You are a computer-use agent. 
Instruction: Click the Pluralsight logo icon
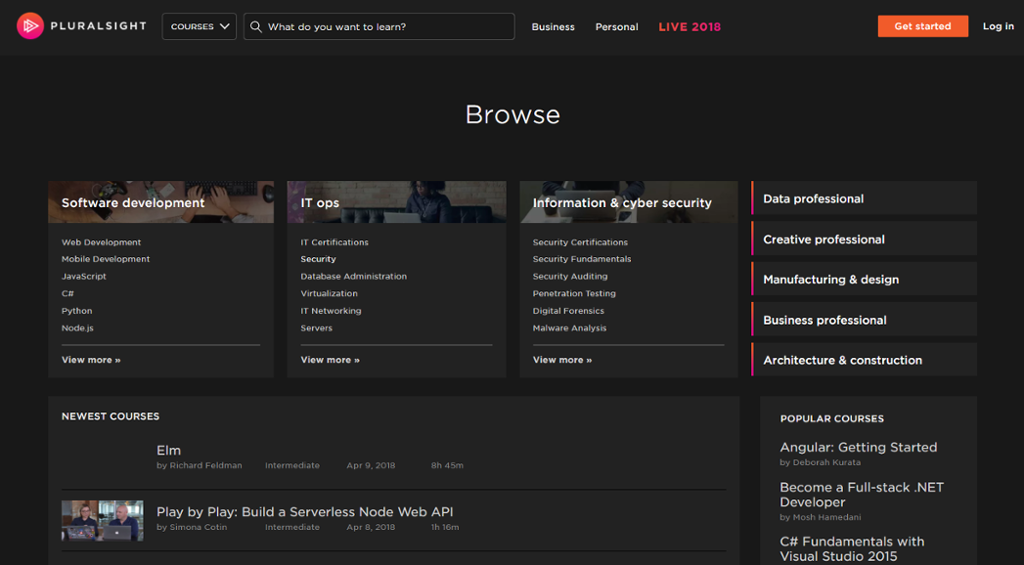30,26
